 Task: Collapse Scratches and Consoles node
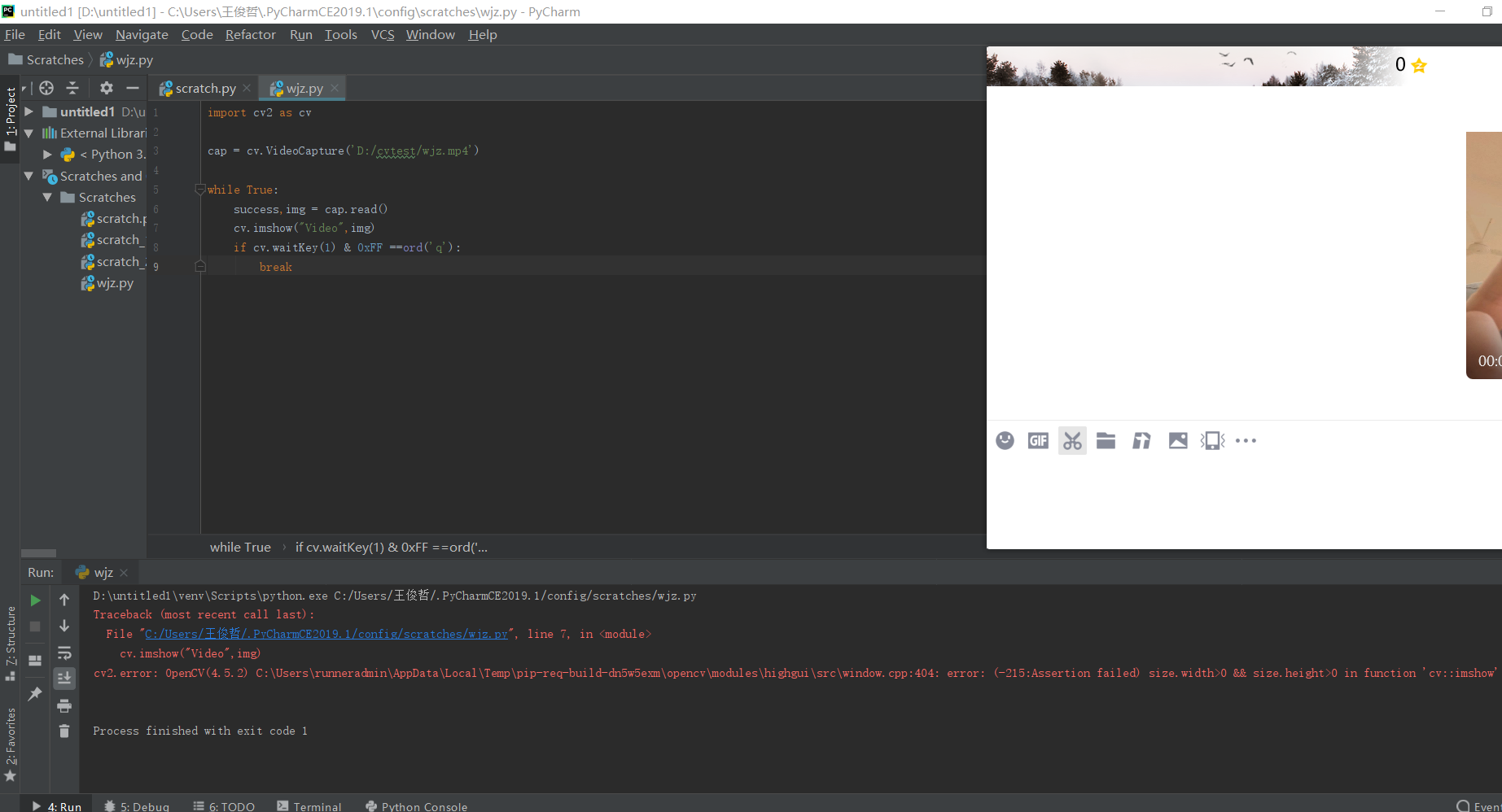[x=29, y=176]
